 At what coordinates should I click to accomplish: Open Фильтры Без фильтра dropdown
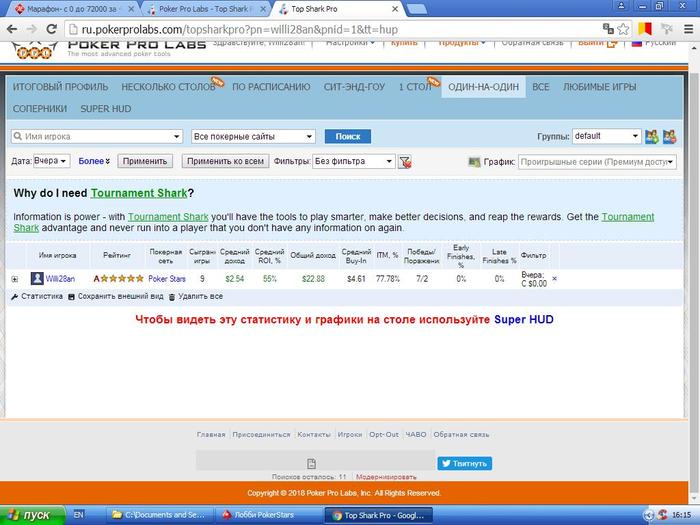(x=354, y=161)
